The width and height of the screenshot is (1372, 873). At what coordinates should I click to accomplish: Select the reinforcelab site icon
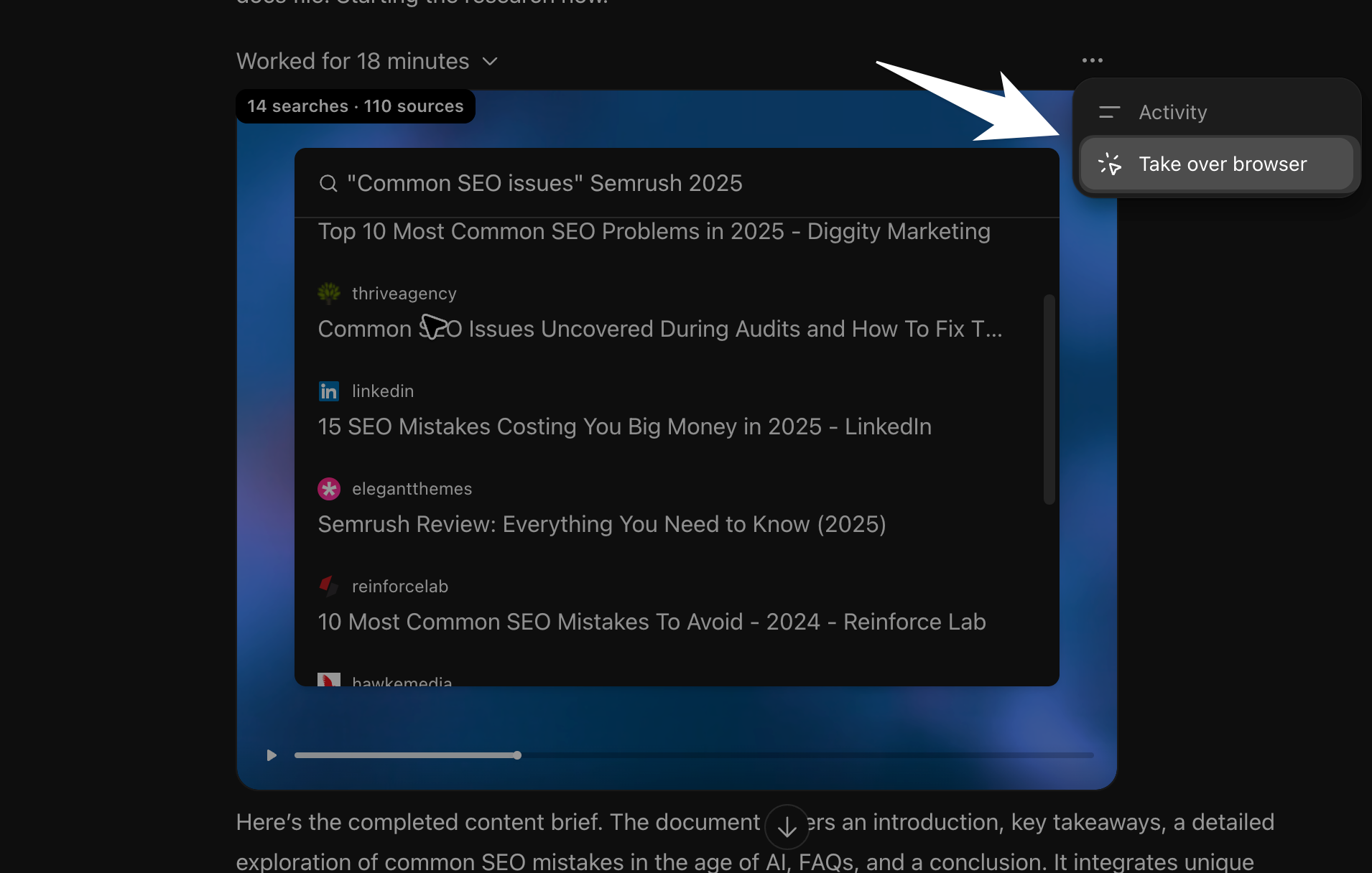(329, 586)
